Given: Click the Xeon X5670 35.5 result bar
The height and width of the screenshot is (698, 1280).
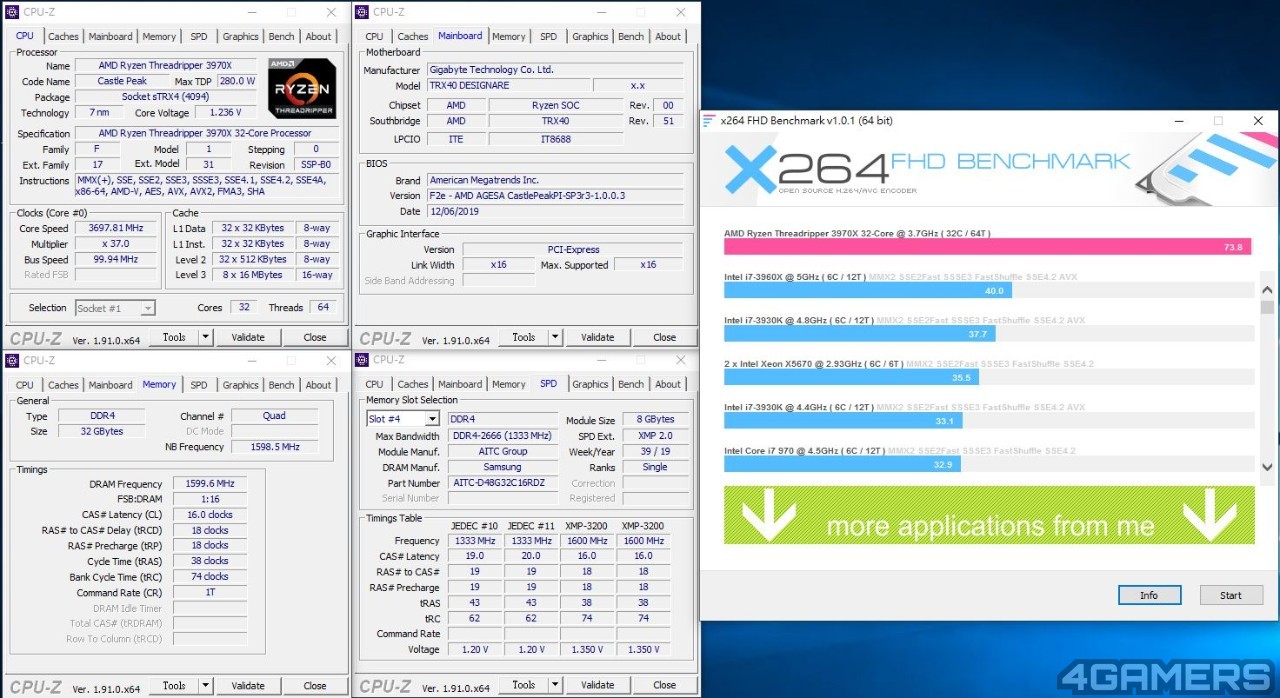Looking at the screenshot, I should point(852,377).
